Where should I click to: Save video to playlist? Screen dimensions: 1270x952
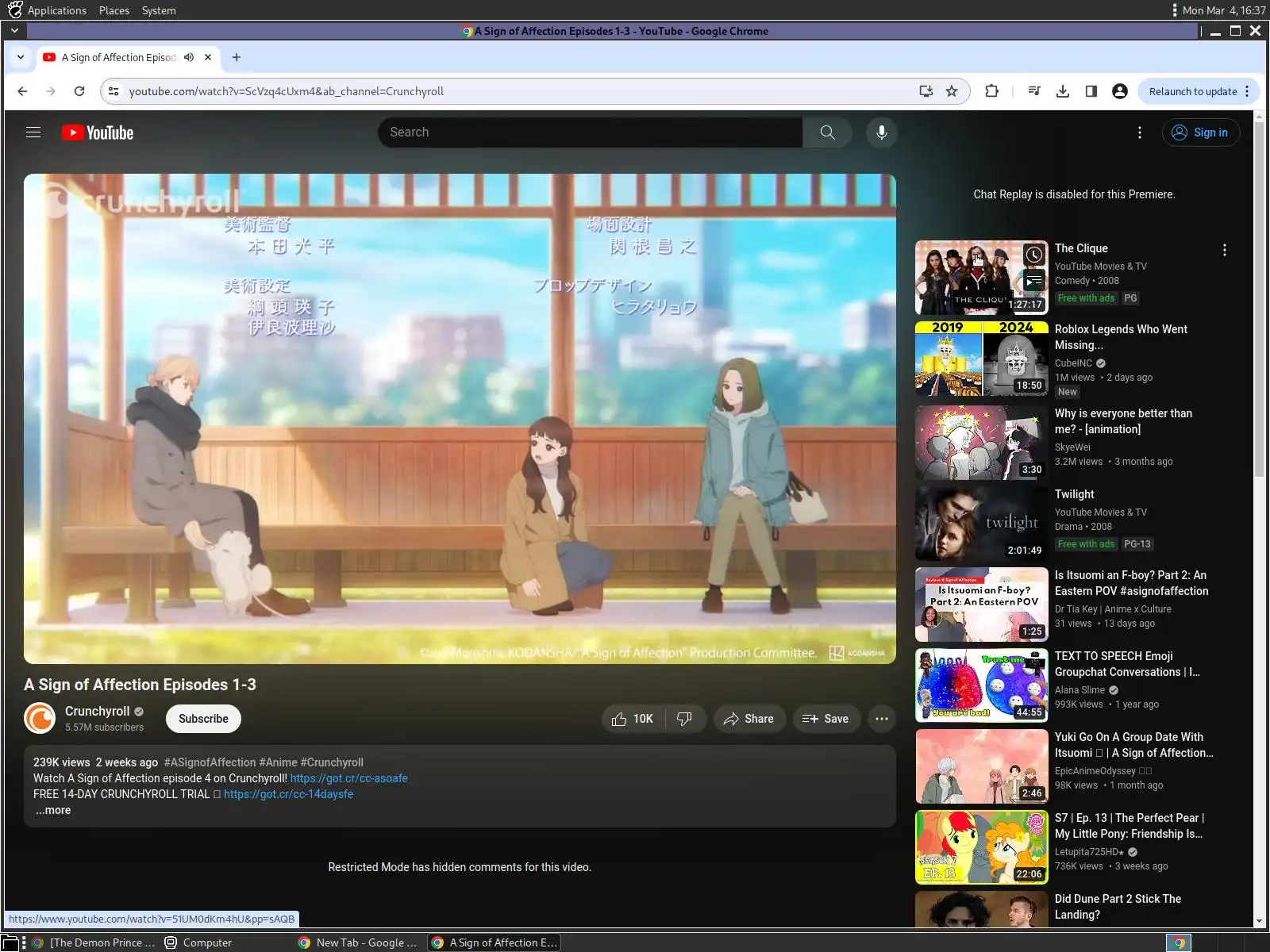tap(825, 719)
